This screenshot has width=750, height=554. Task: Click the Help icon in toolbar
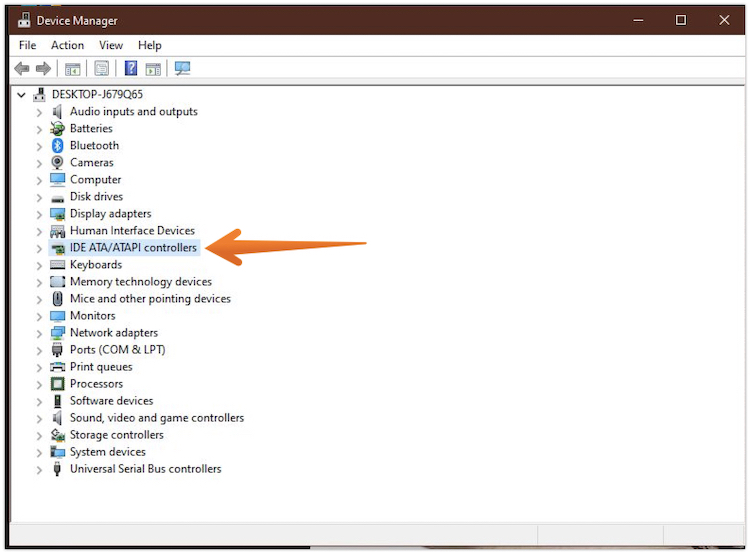131,69
